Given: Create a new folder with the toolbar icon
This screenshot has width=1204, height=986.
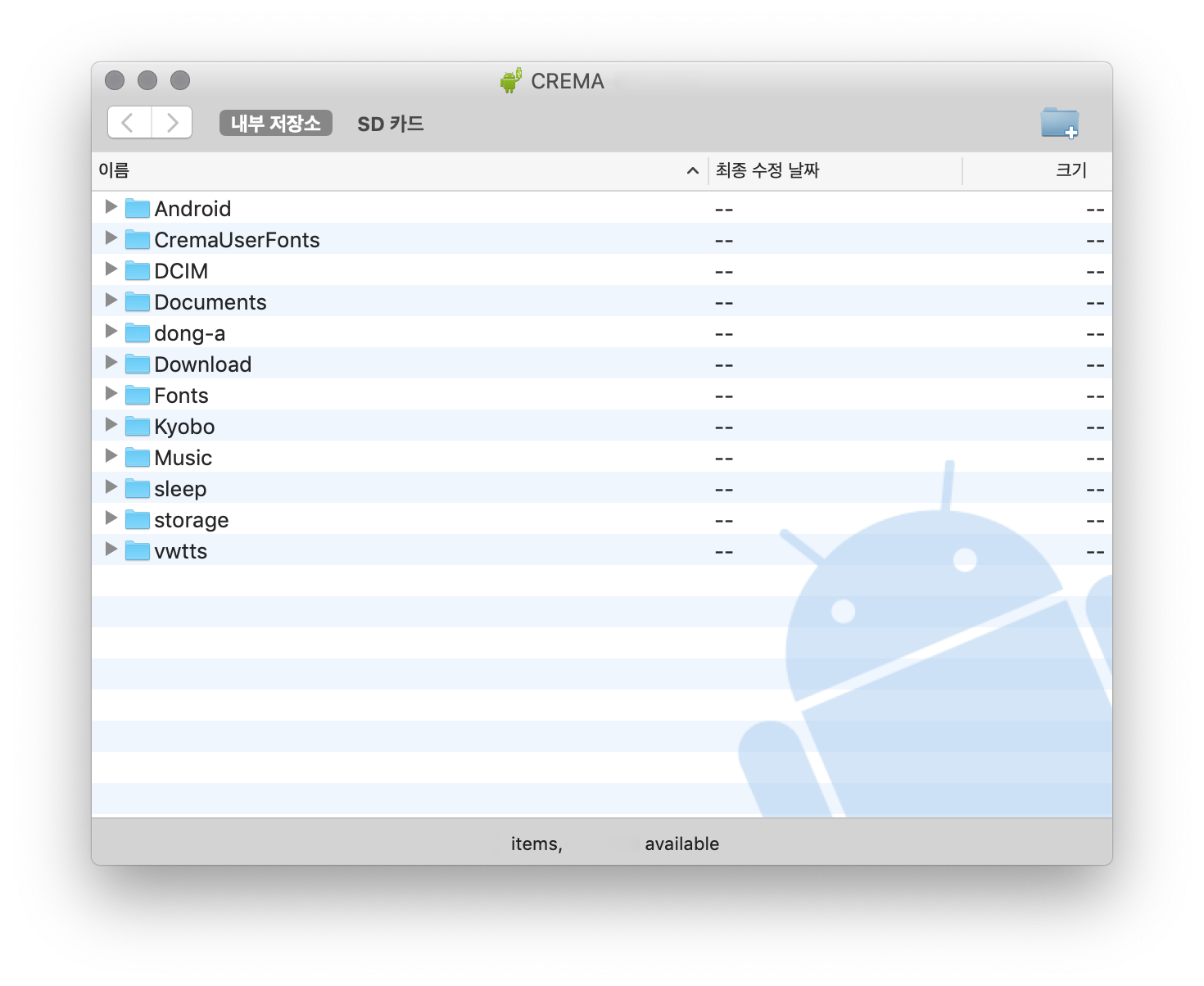Looking at the screenshot, I should tap(1060, 123).
